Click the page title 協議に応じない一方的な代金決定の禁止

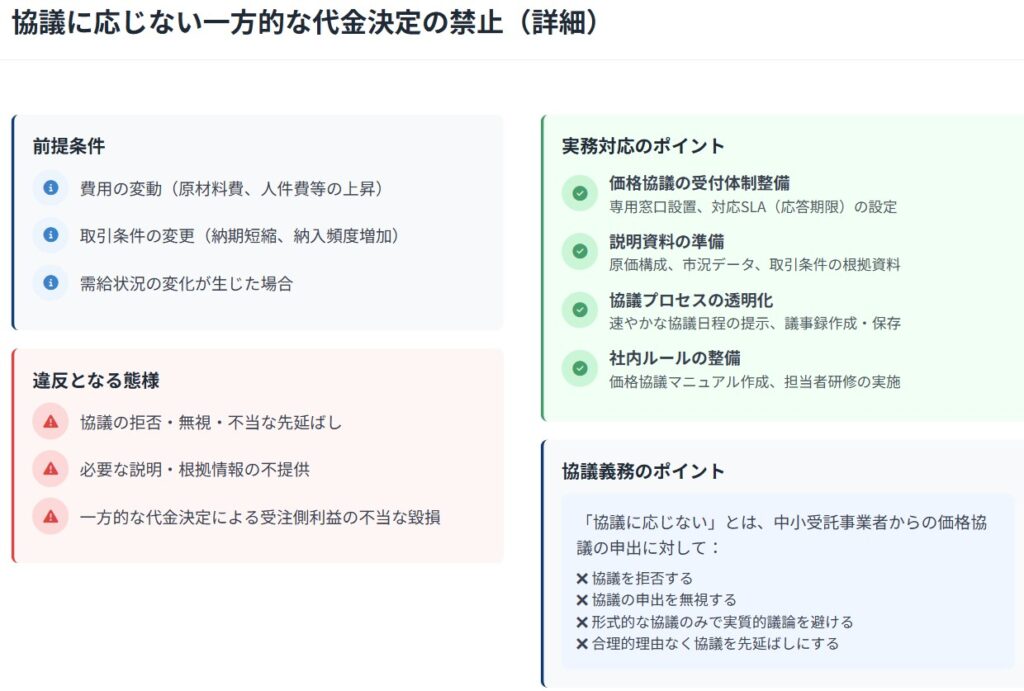(x=305, y=24)
